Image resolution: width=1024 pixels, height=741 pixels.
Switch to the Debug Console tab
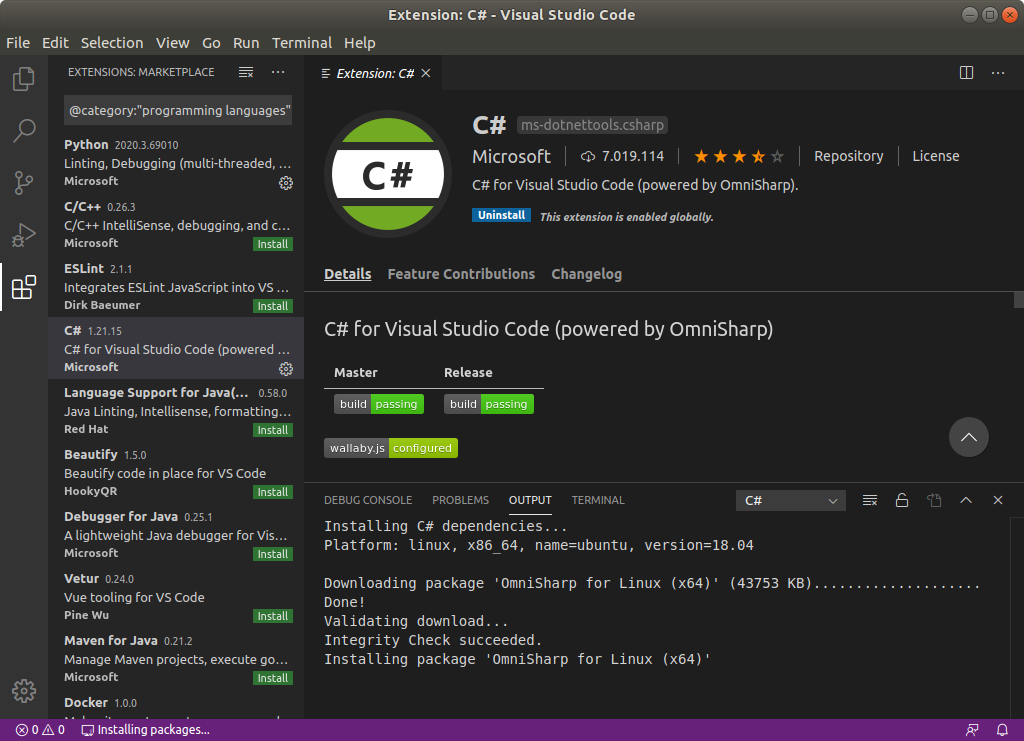[x=368, y=500]
